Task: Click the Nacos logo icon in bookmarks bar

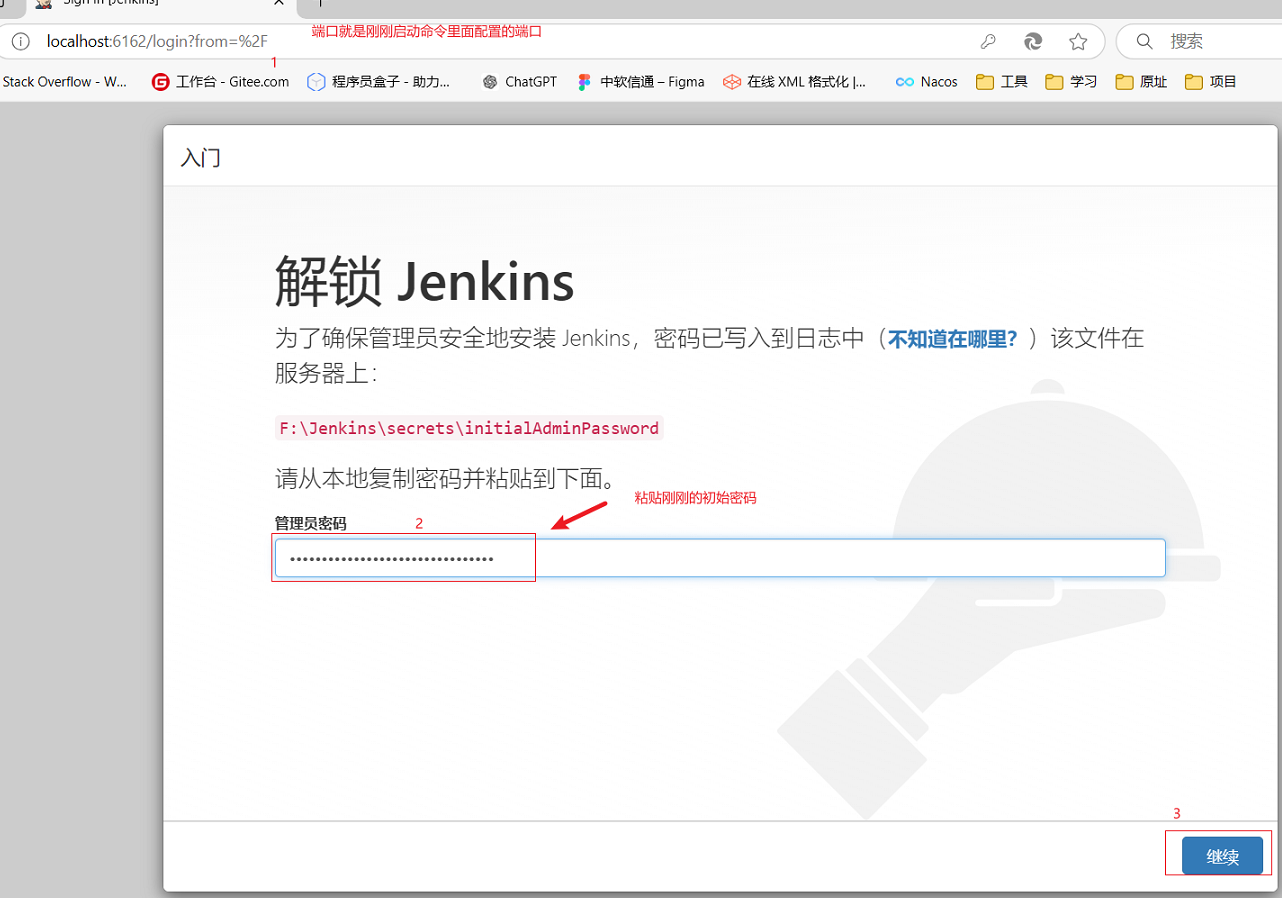Action: pyautogui.click(x=905, y=82)
